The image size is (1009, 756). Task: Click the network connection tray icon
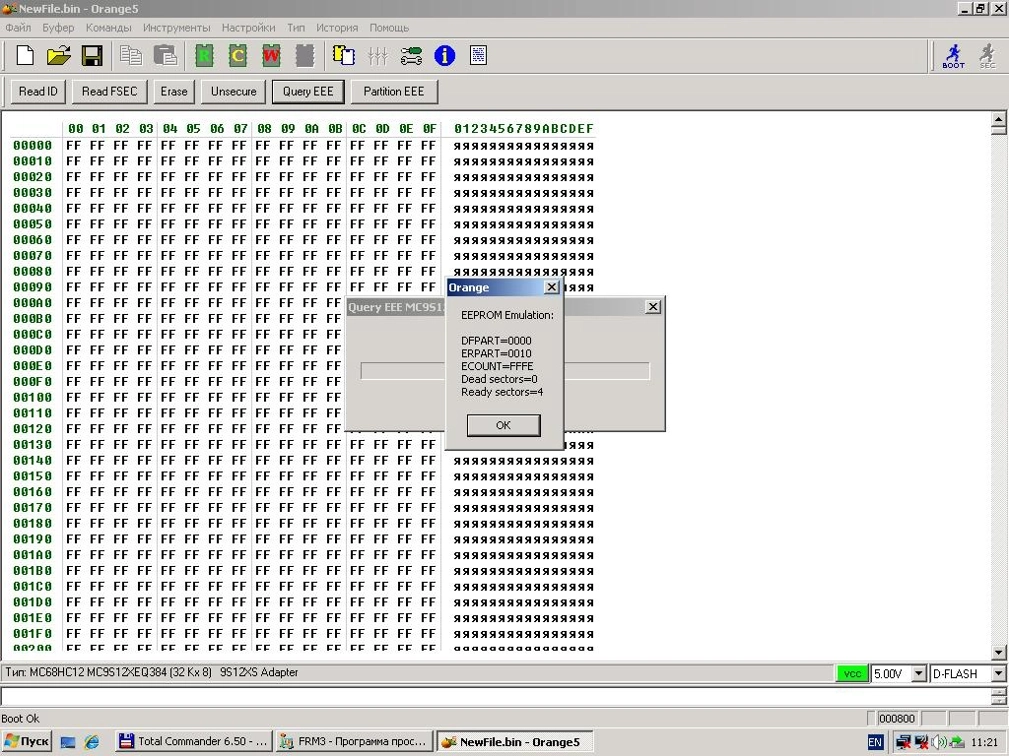coord(903,742)
